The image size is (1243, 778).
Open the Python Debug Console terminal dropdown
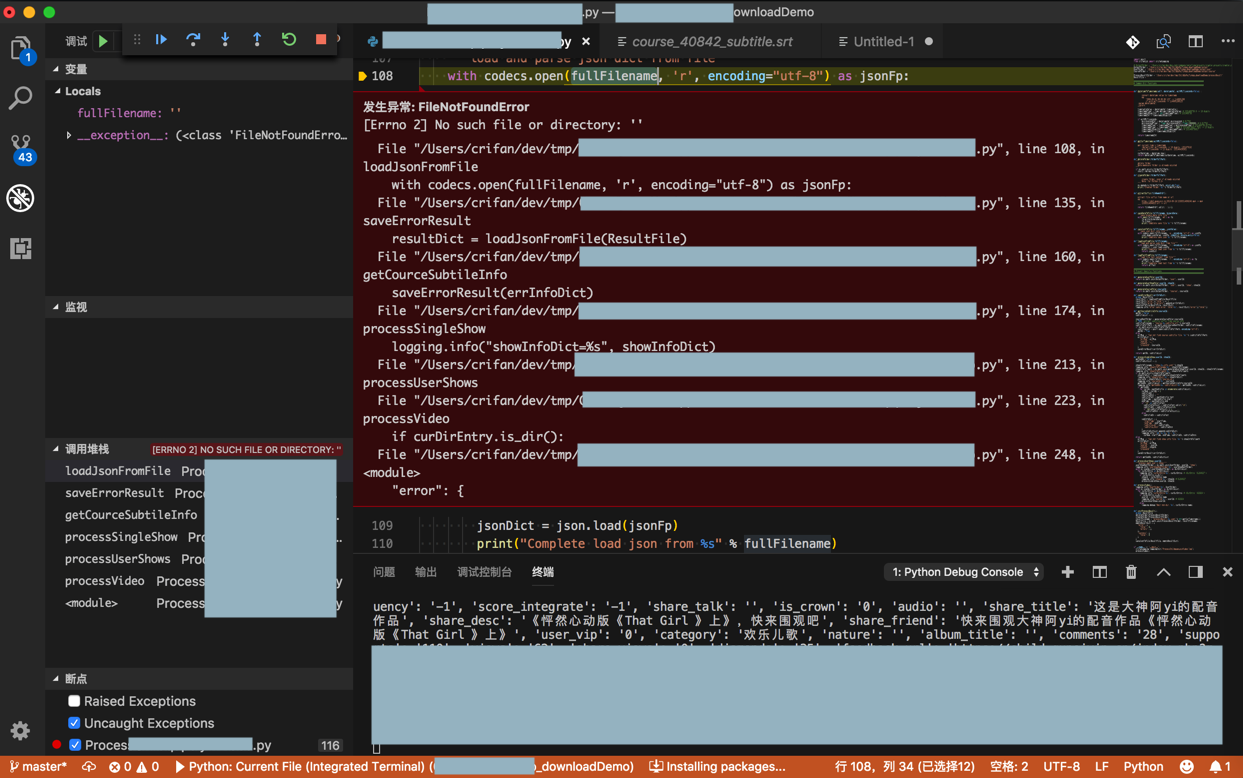point(964,572)
